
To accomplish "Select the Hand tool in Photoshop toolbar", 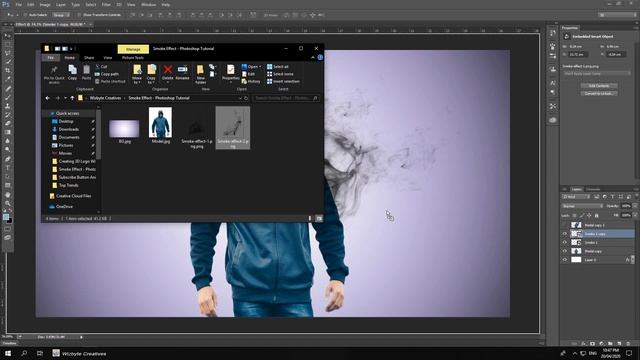I will point(7,195).
